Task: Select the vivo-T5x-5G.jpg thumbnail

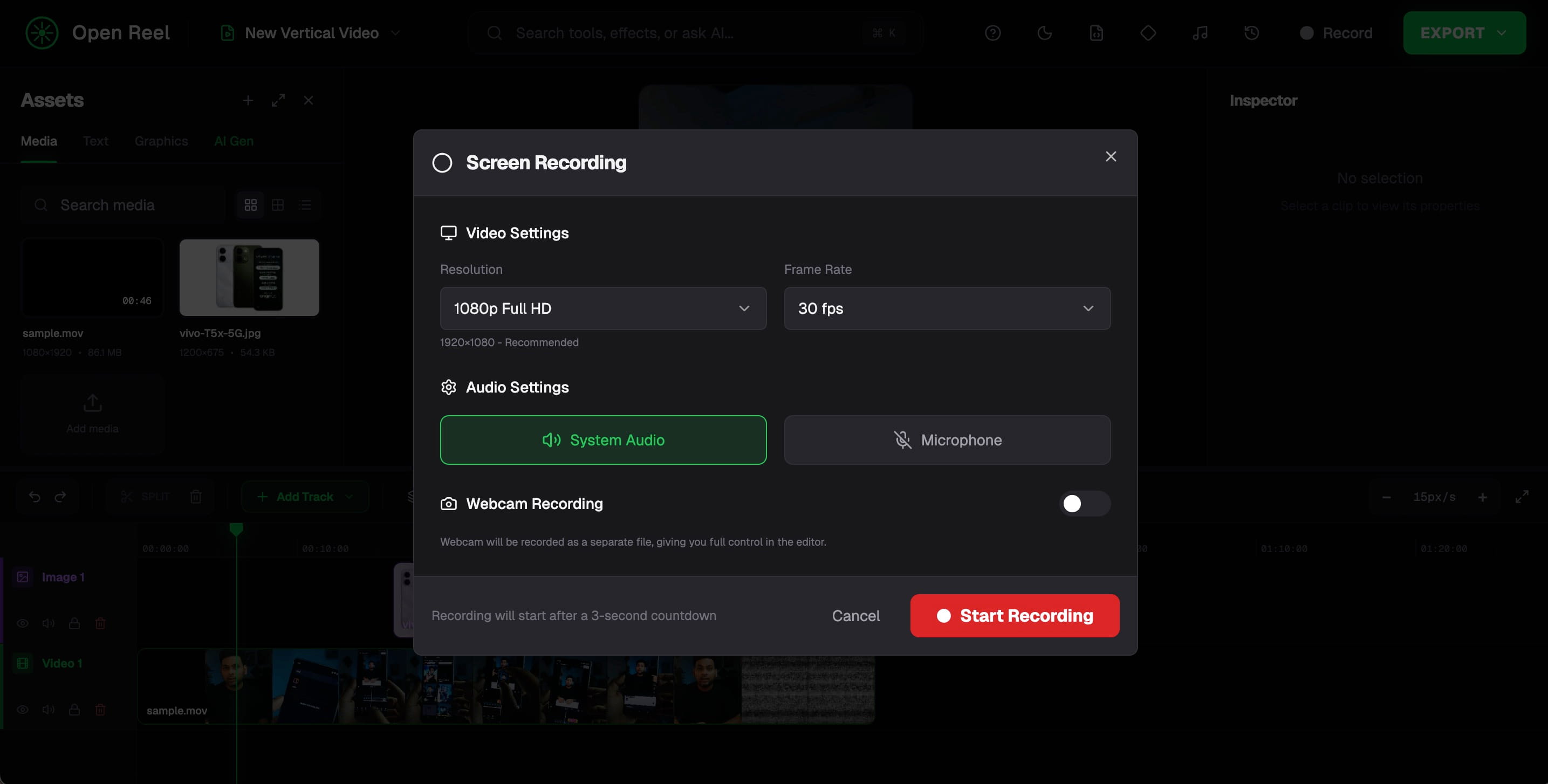Action: pyautogui.click(x=249, y=278)
